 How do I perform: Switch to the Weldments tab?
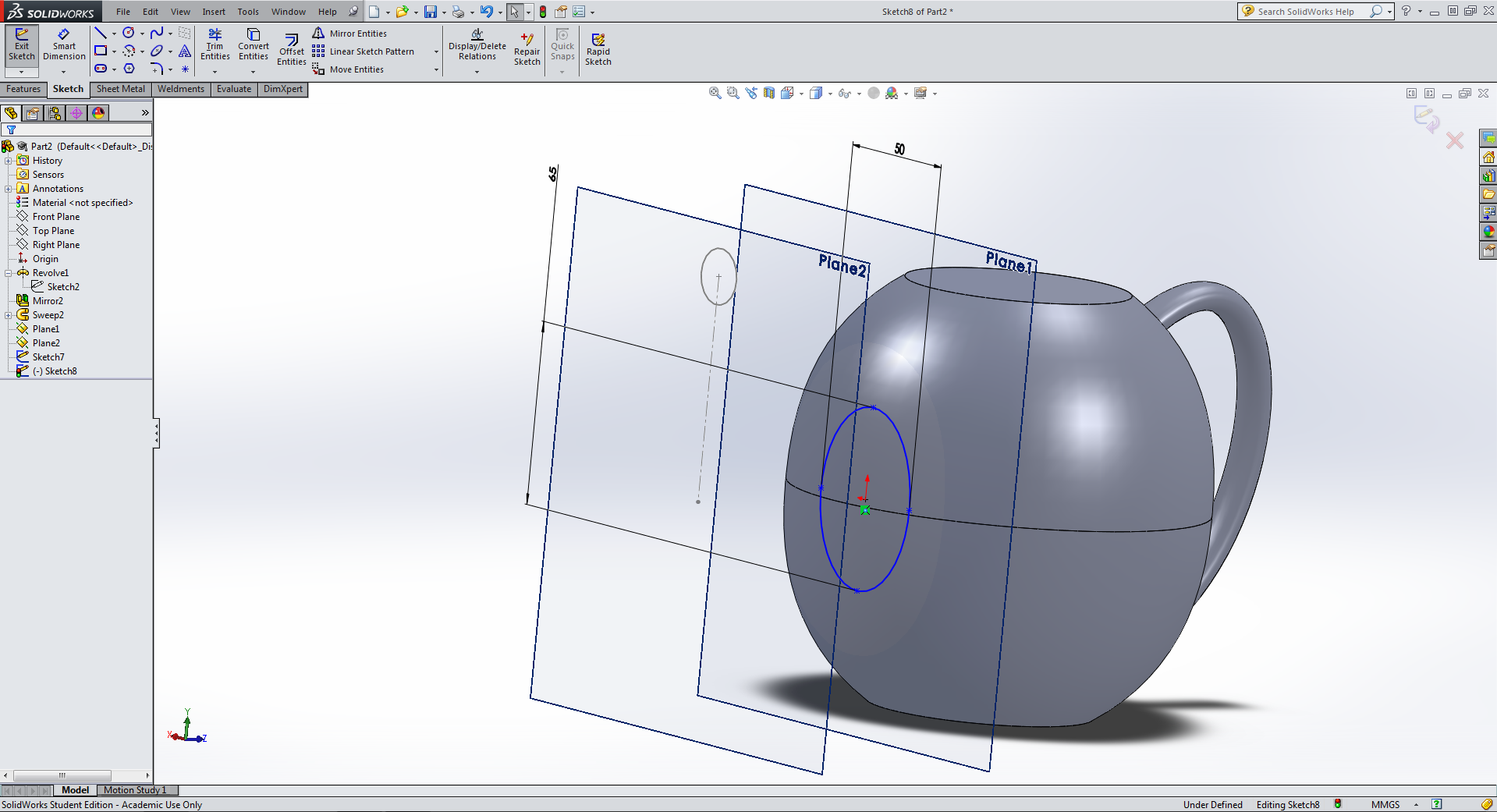click(181, 89)
